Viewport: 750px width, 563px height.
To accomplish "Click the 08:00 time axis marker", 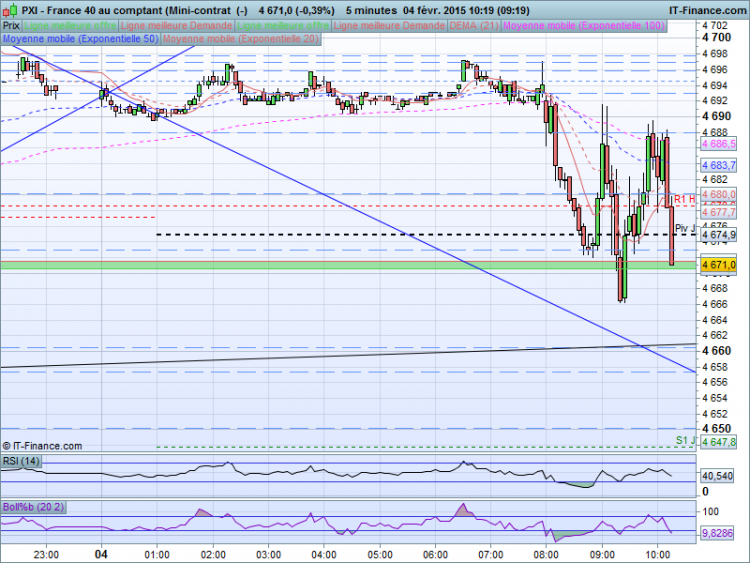I will [x=546, y=555].
